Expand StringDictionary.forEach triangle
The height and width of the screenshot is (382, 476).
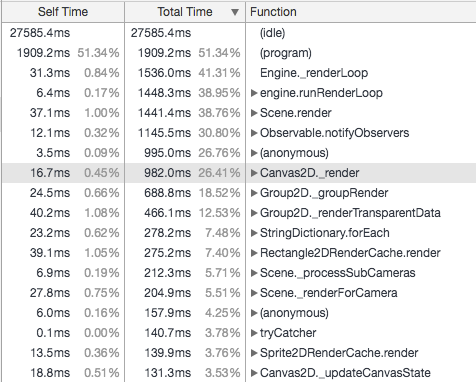[x=254, y=233]
